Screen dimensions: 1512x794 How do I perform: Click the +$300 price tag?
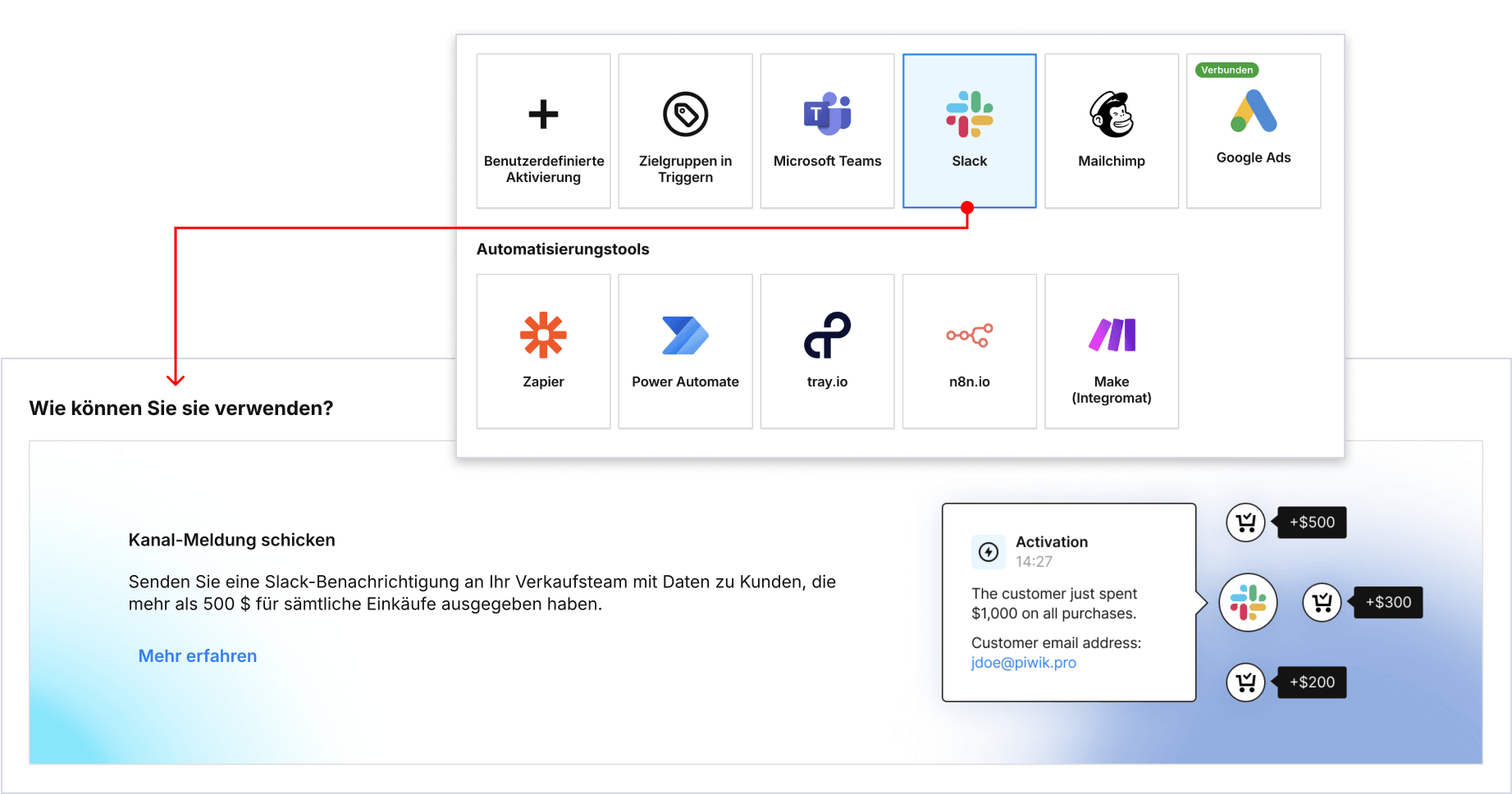pos(1387,602)
